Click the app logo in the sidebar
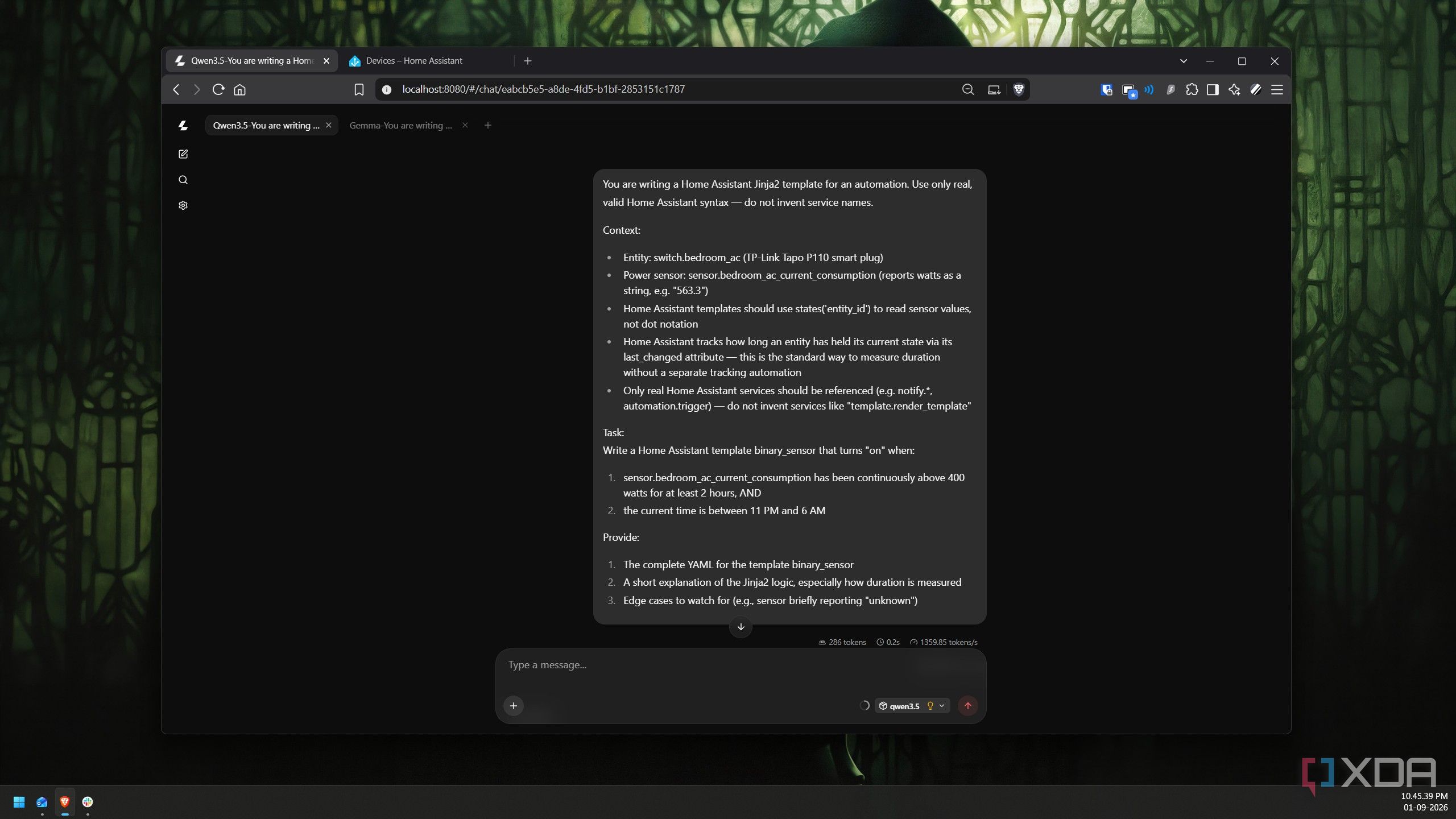Image resolution: width=1456 pixels, height=819 pixels. (183, 125)
